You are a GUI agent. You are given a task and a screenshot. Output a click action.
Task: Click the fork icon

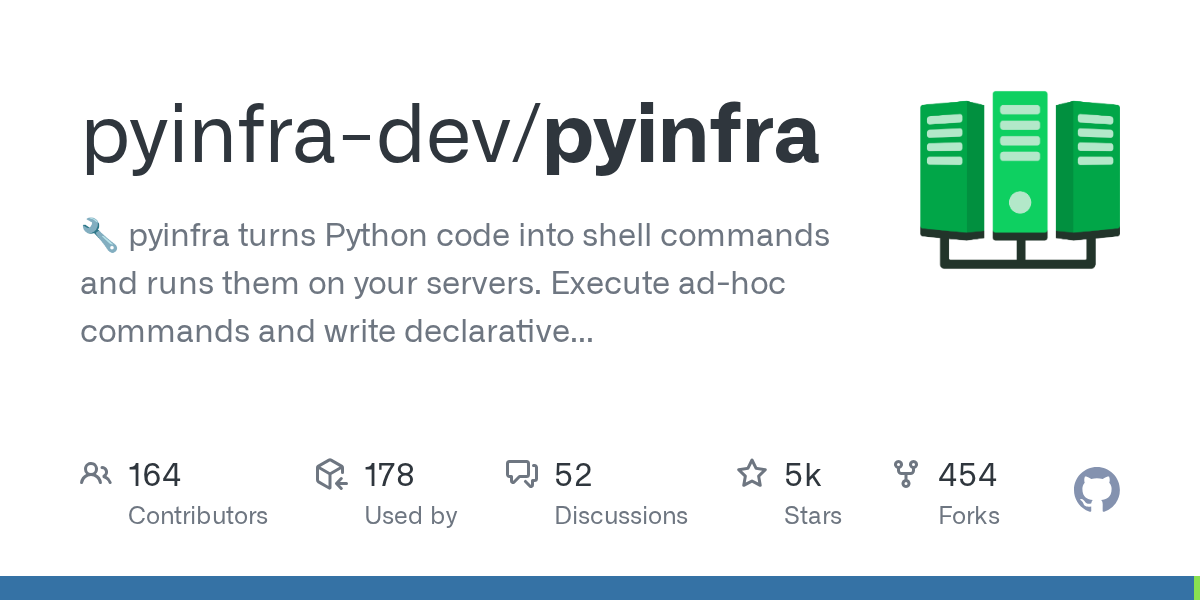pyautogui.click(x=905, y=474)
